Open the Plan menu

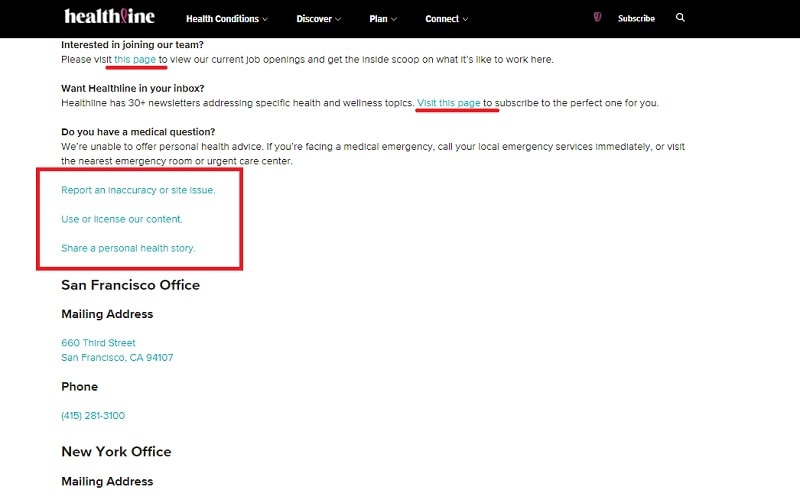click(383, 19)
